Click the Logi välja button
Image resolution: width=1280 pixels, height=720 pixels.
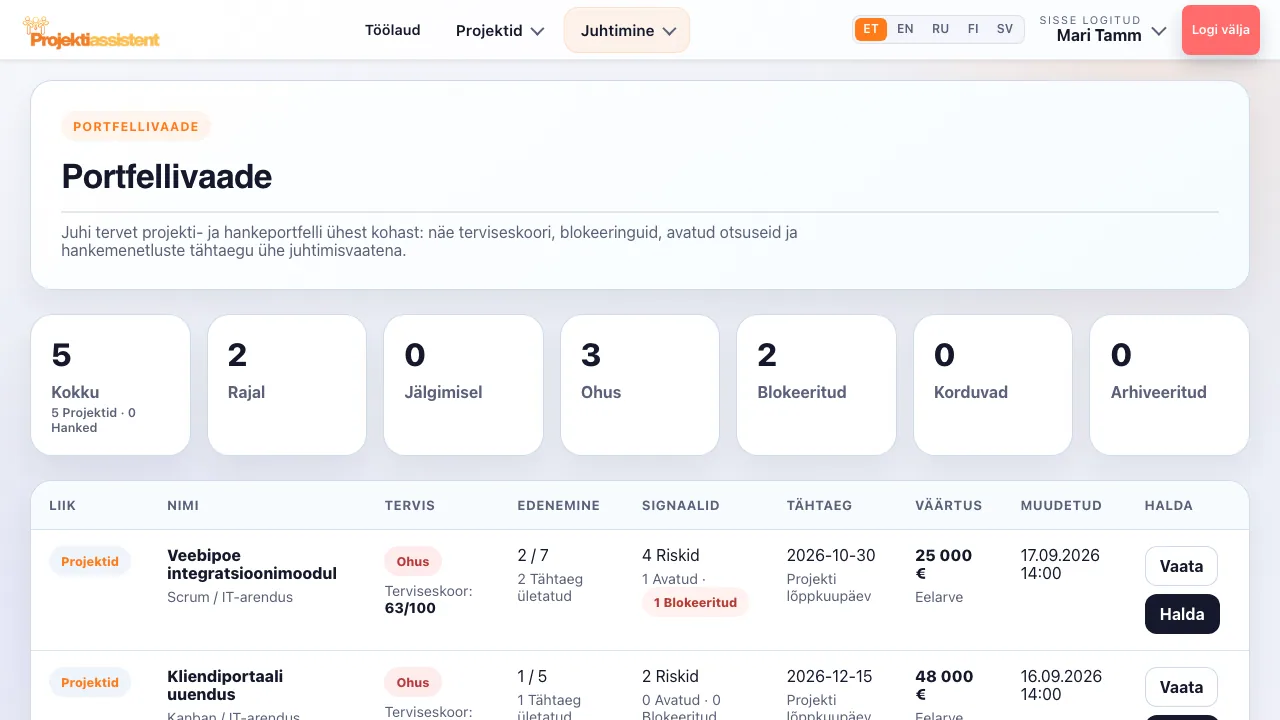point(1221,30)
